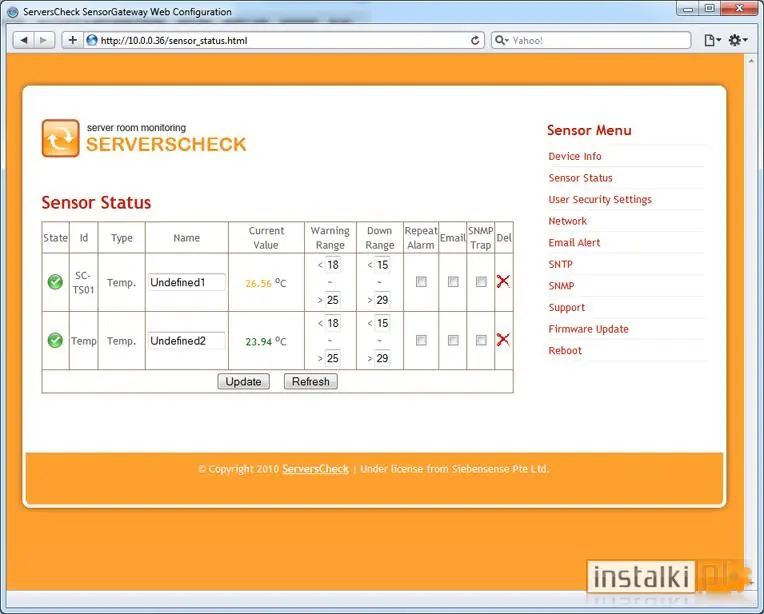Toggle SNMP Trap for Undefined1 sensor

pyautogui.click(x=481, y=282)
